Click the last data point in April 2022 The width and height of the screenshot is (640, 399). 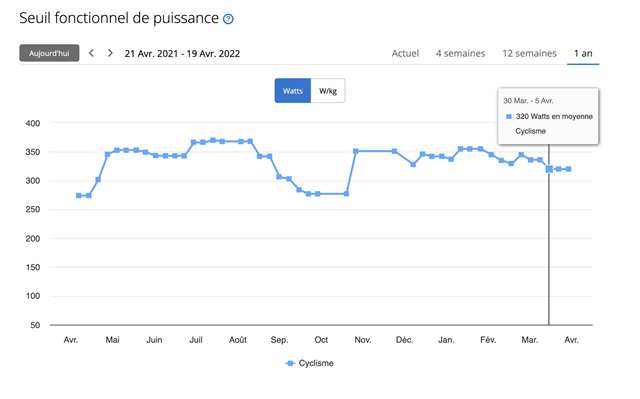coord(569,169)
